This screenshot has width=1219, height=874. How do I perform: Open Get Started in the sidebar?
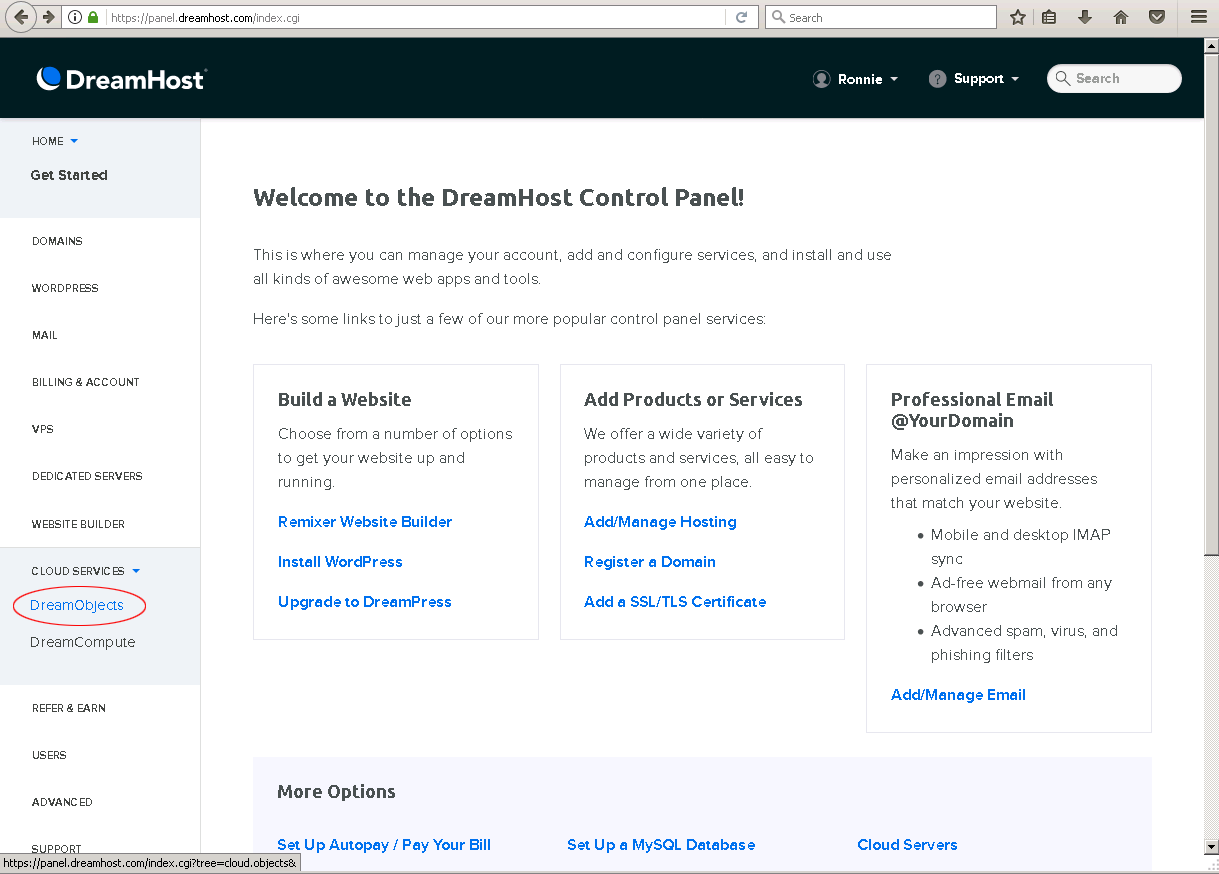coord(69,175)
